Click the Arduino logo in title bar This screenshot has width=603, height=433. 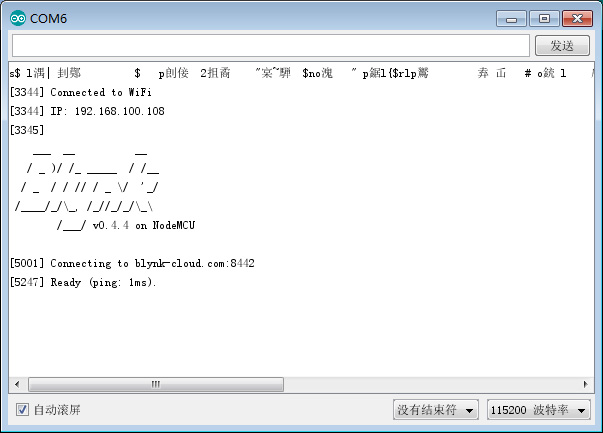click(18, 18)
